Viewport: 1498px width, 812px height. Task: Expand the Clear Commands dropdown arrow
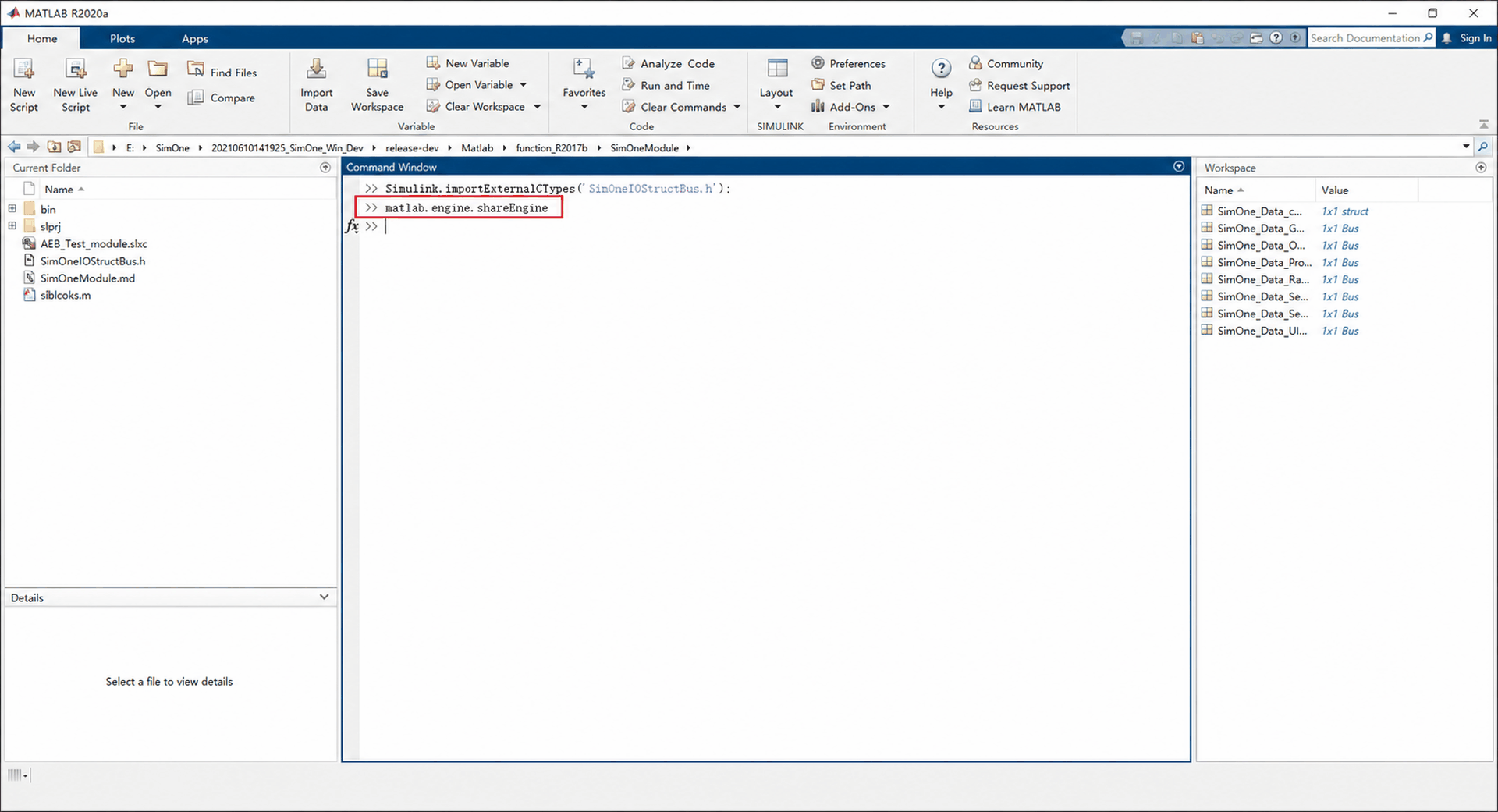(x=737, y=107)
